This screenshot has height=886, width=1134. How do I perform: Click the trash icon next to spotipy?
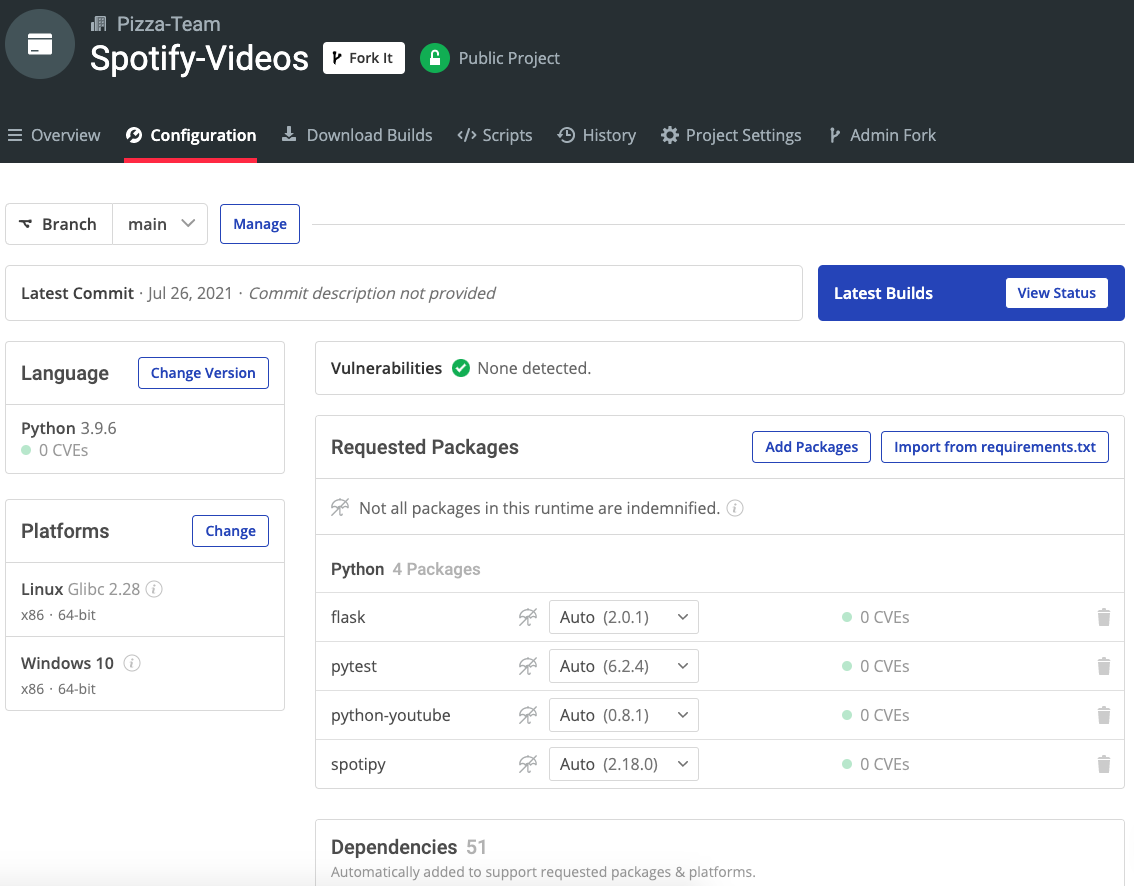[x=1103, y=764]
